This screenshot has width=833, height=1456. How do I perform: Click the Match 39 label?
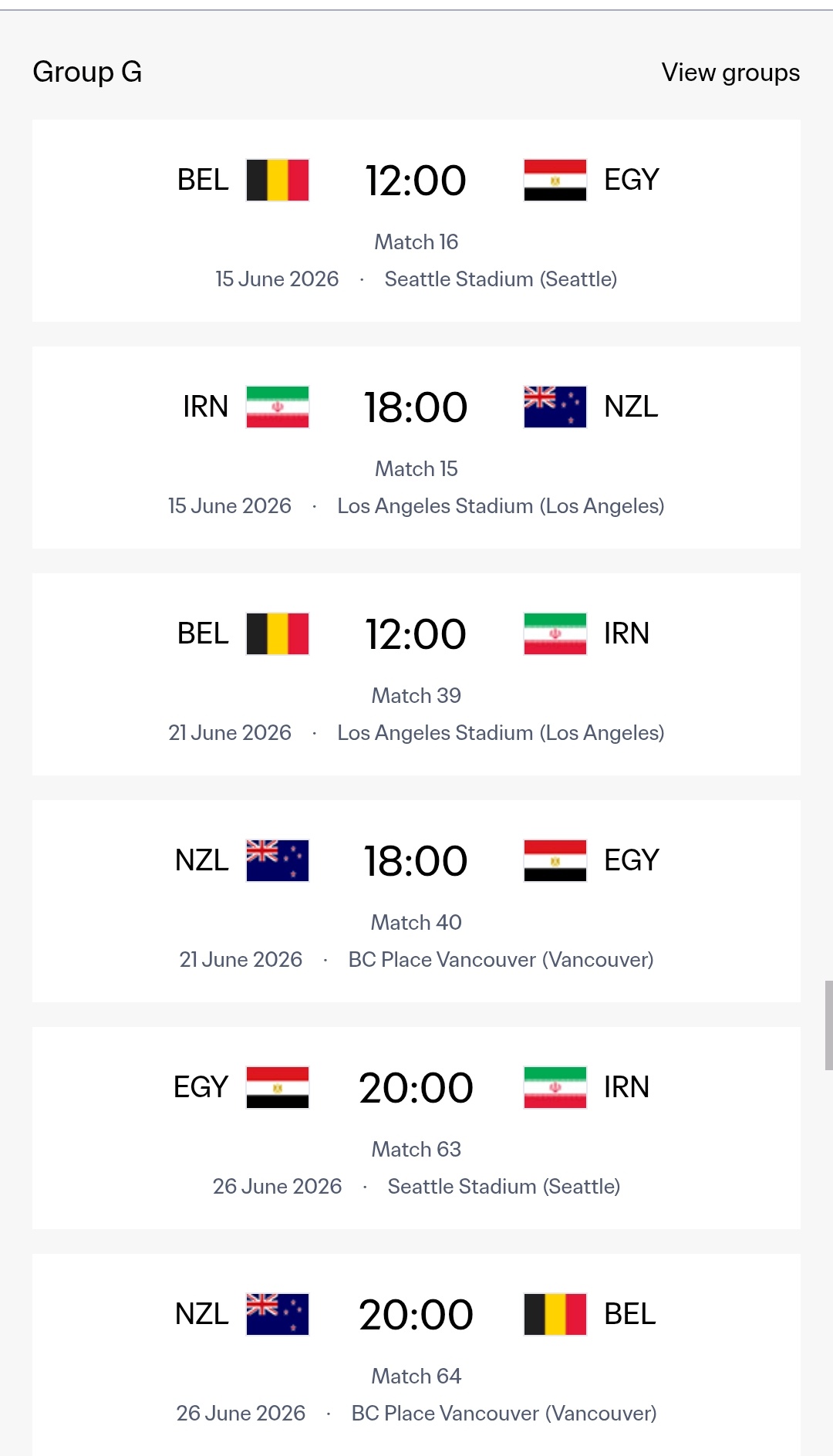tap(416, 696)
